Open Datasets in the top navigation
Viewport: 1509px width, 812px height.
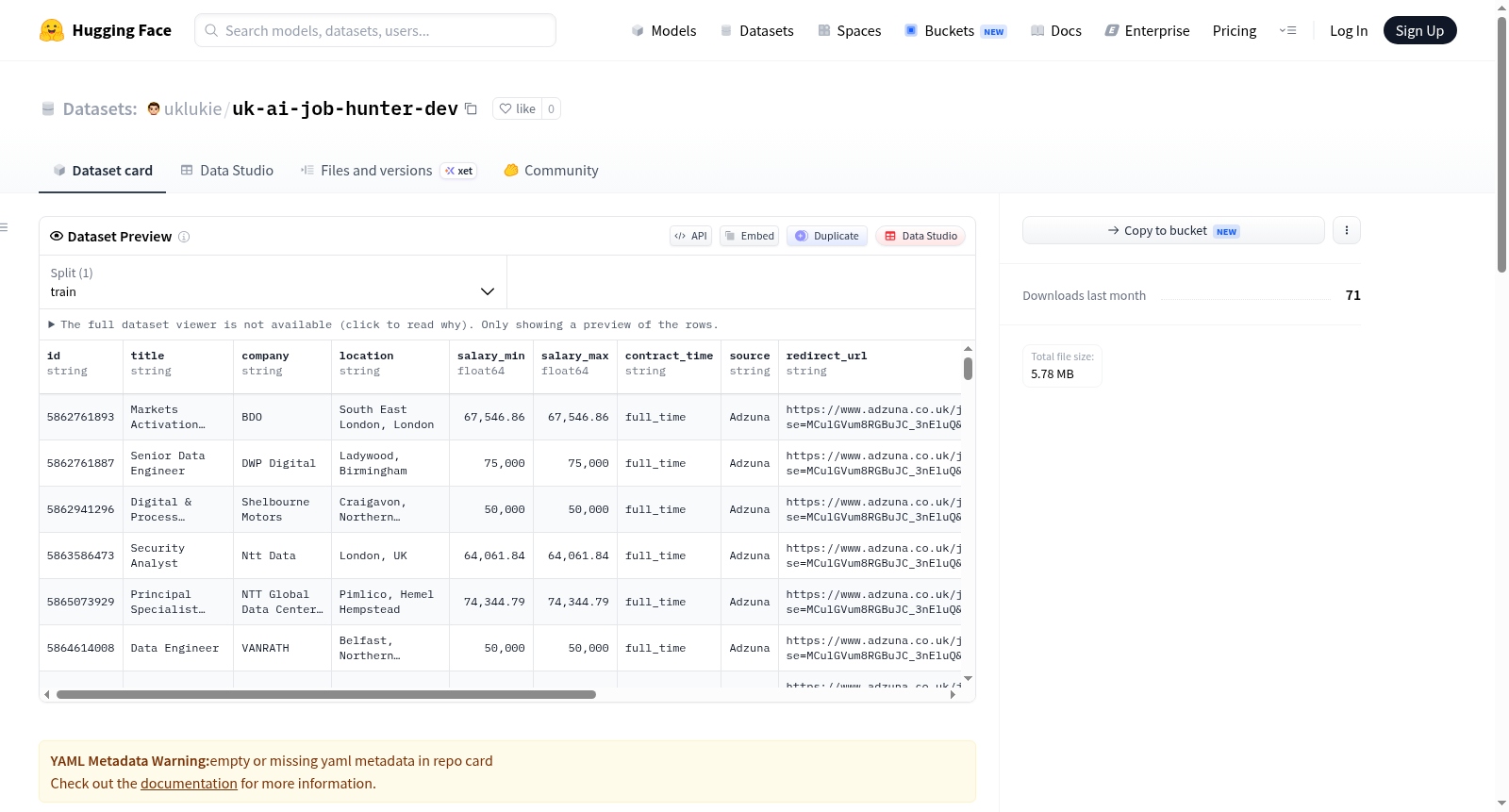(x=756, y=31)
